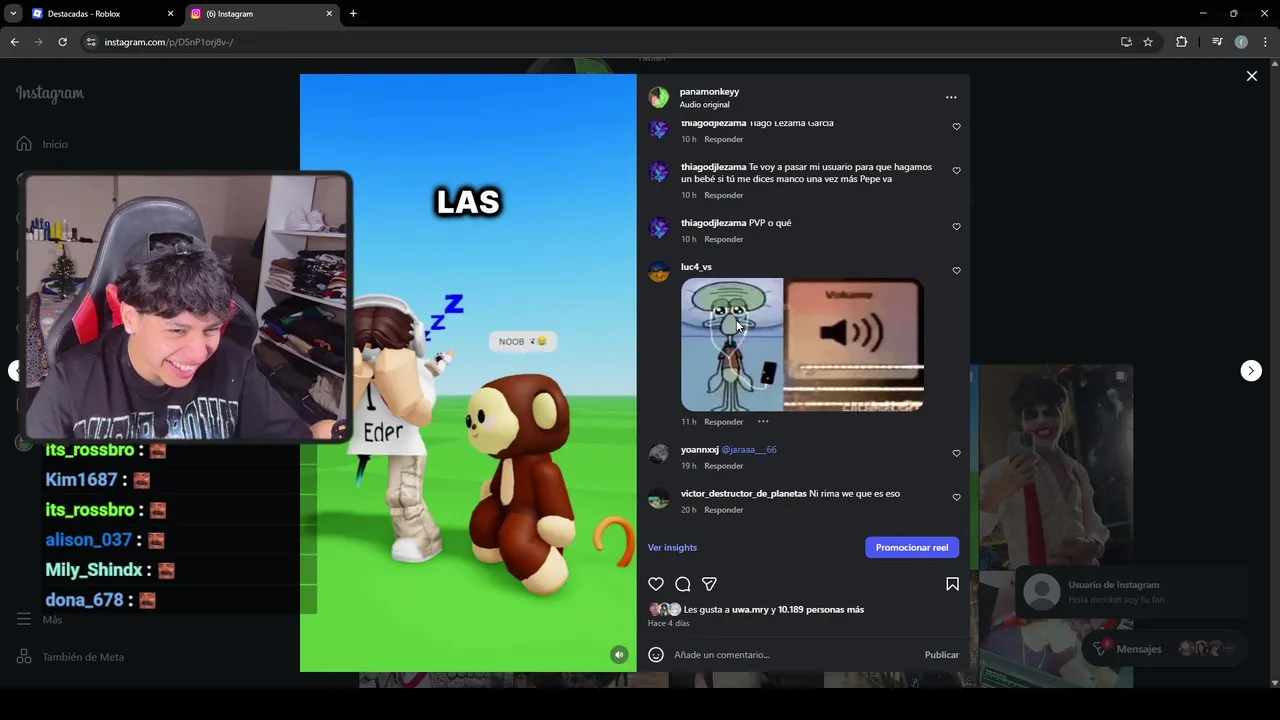Like thiagodjlezama PVP o qué comment
The width and height of the screenshot is (1280, 720).
point(956,227)
